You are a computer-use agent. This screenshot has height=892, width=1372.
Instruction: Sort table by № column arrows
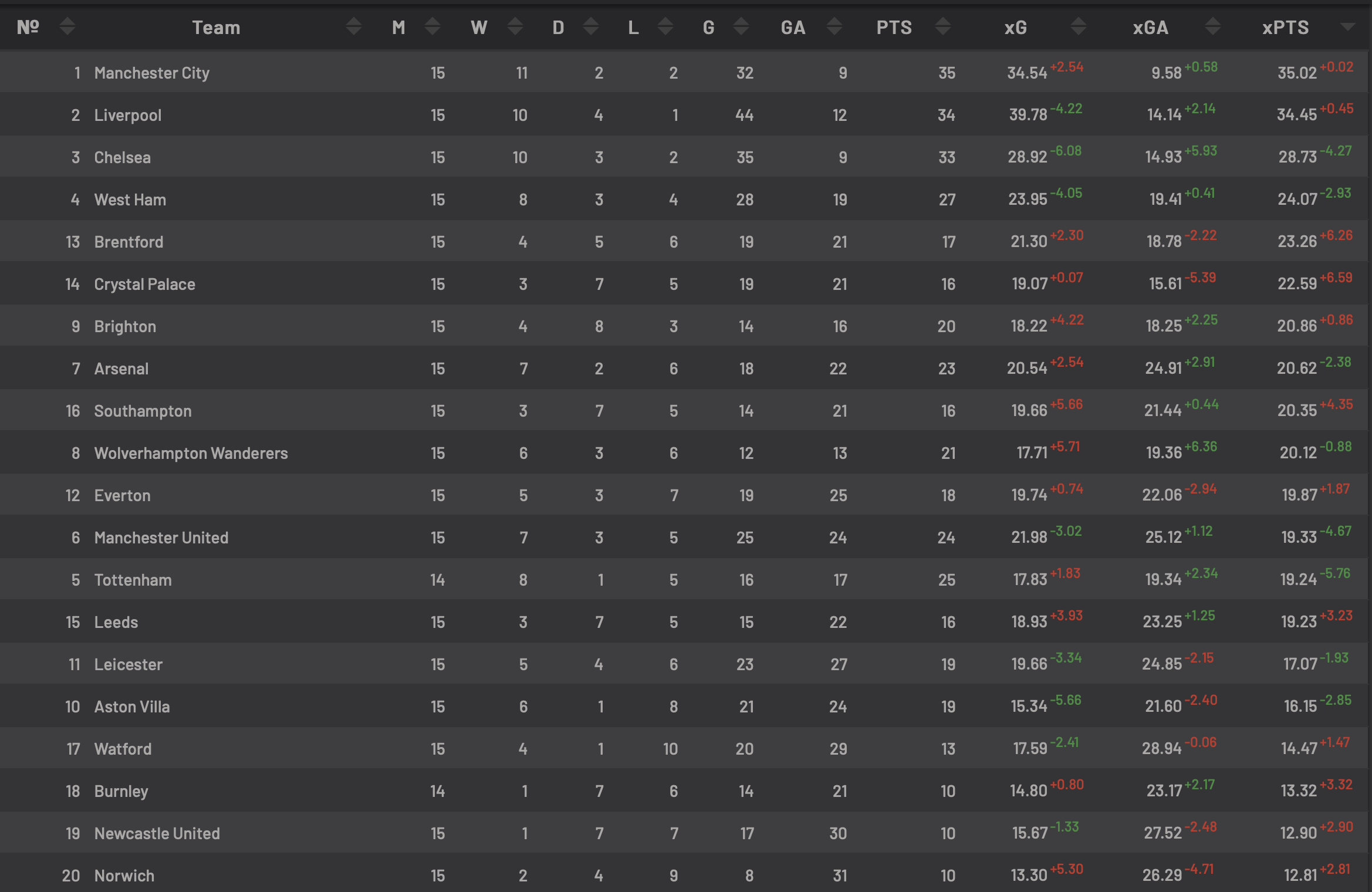point(67,26)
